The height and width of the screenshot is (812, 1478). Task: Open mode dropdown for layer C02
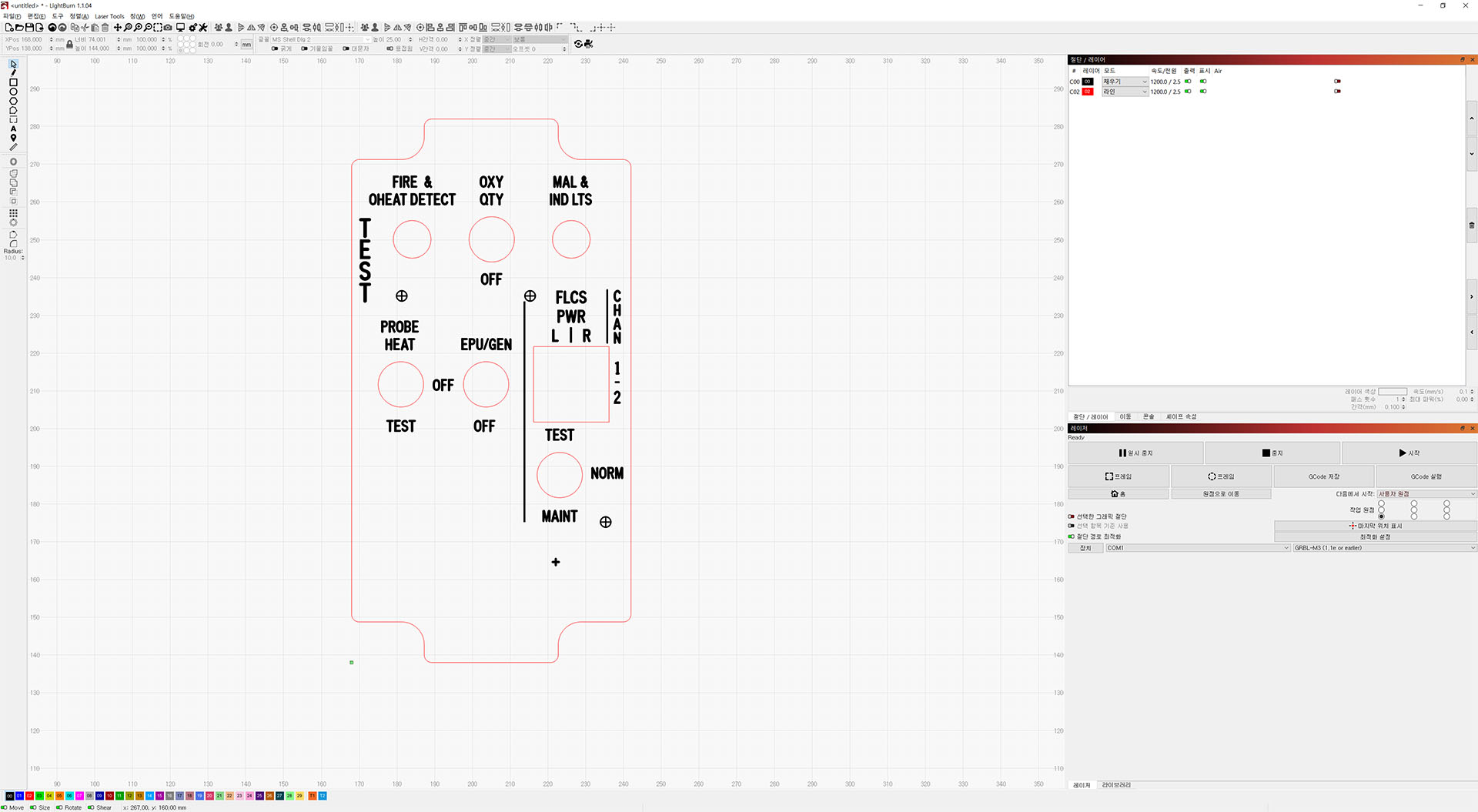[1125, 92]
